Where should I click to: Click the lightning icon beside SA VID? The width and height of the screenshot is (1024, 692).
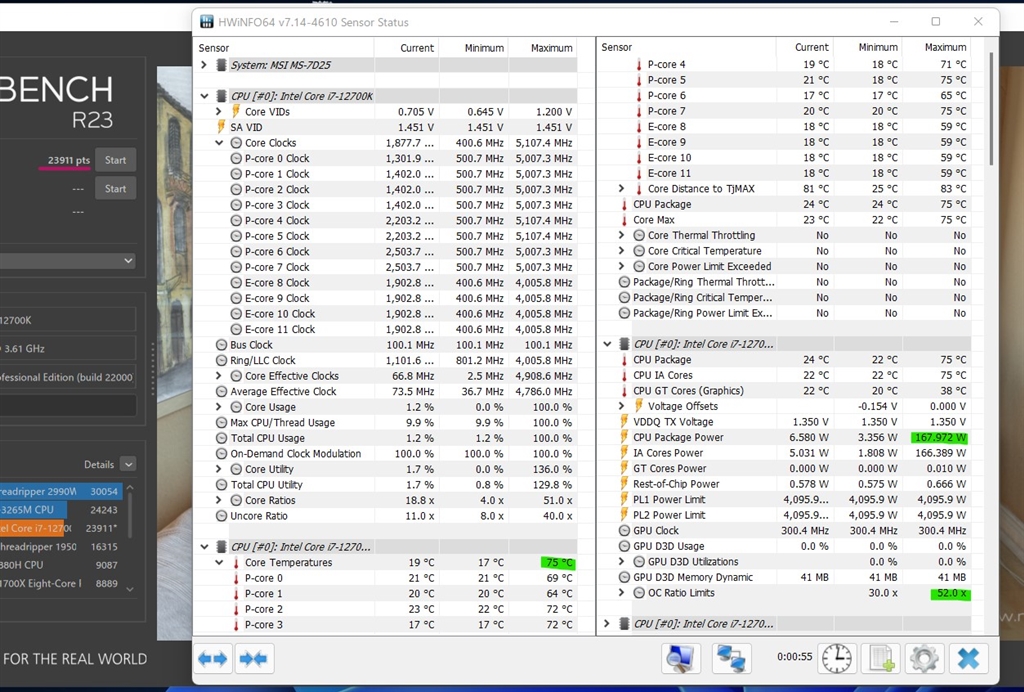221,127
